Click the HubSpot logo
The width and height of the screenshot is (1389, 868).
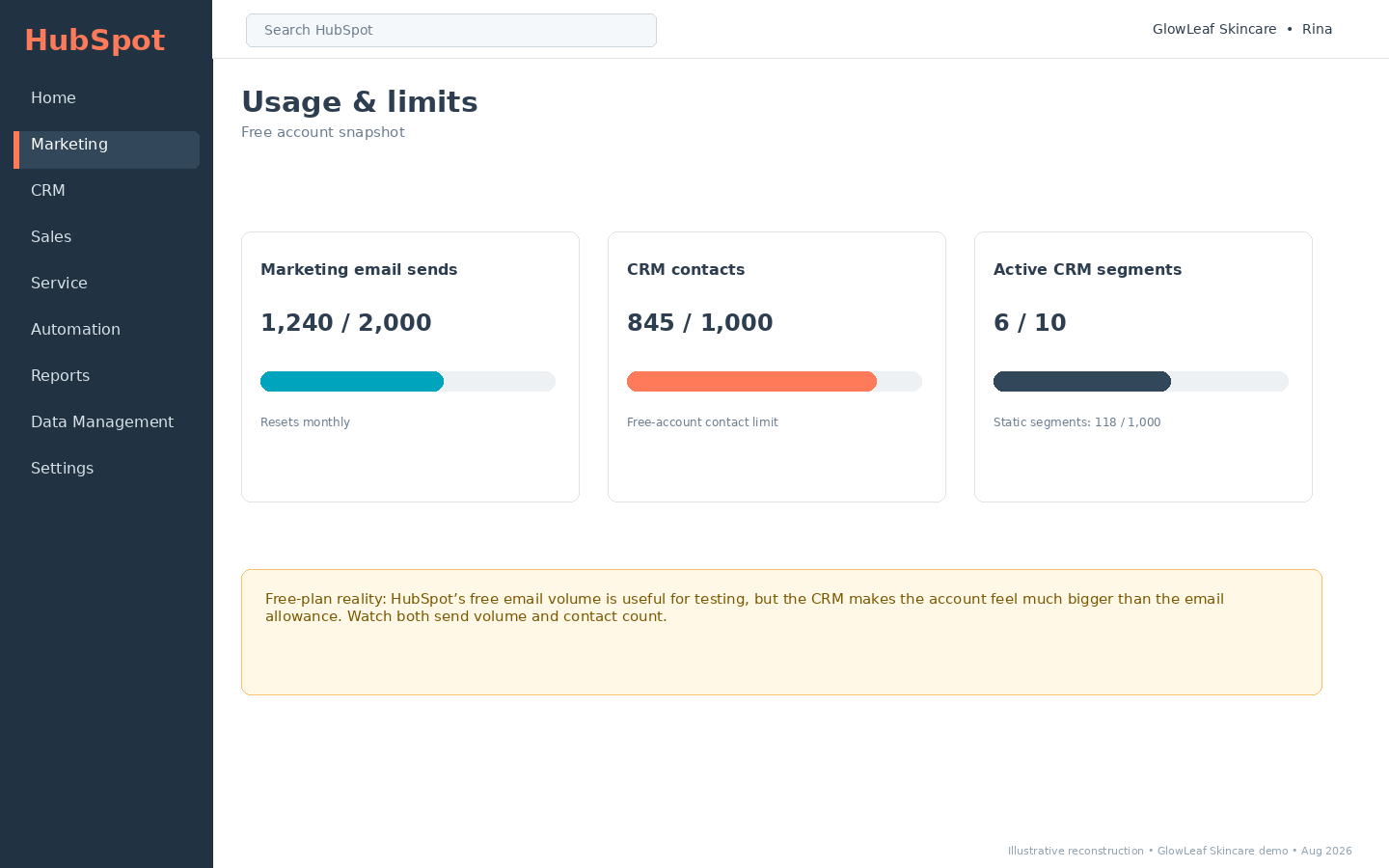(x=95, y=41)
